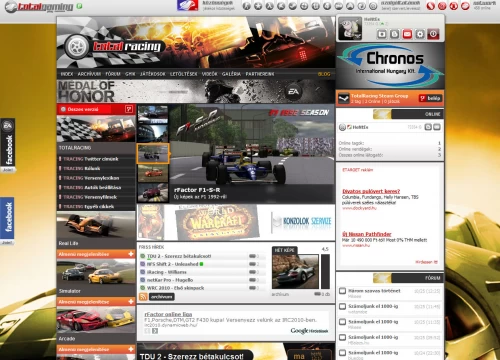The width and height of the screenshot is (500, 360).
Task: Open TRACING Versenylexikon sidebar link
Action: pos(91,178)
